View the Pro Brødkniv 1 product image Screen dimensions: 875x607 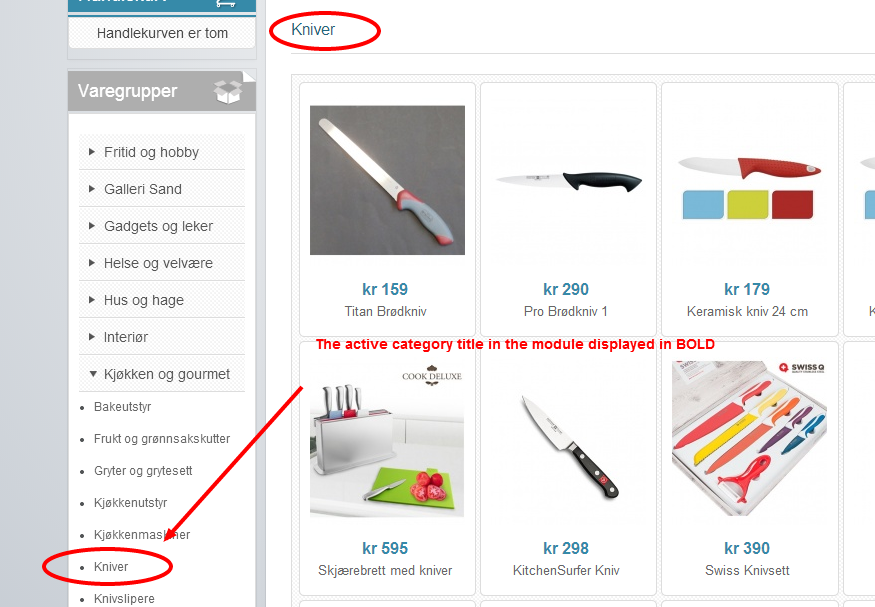[x=568, y=180]
